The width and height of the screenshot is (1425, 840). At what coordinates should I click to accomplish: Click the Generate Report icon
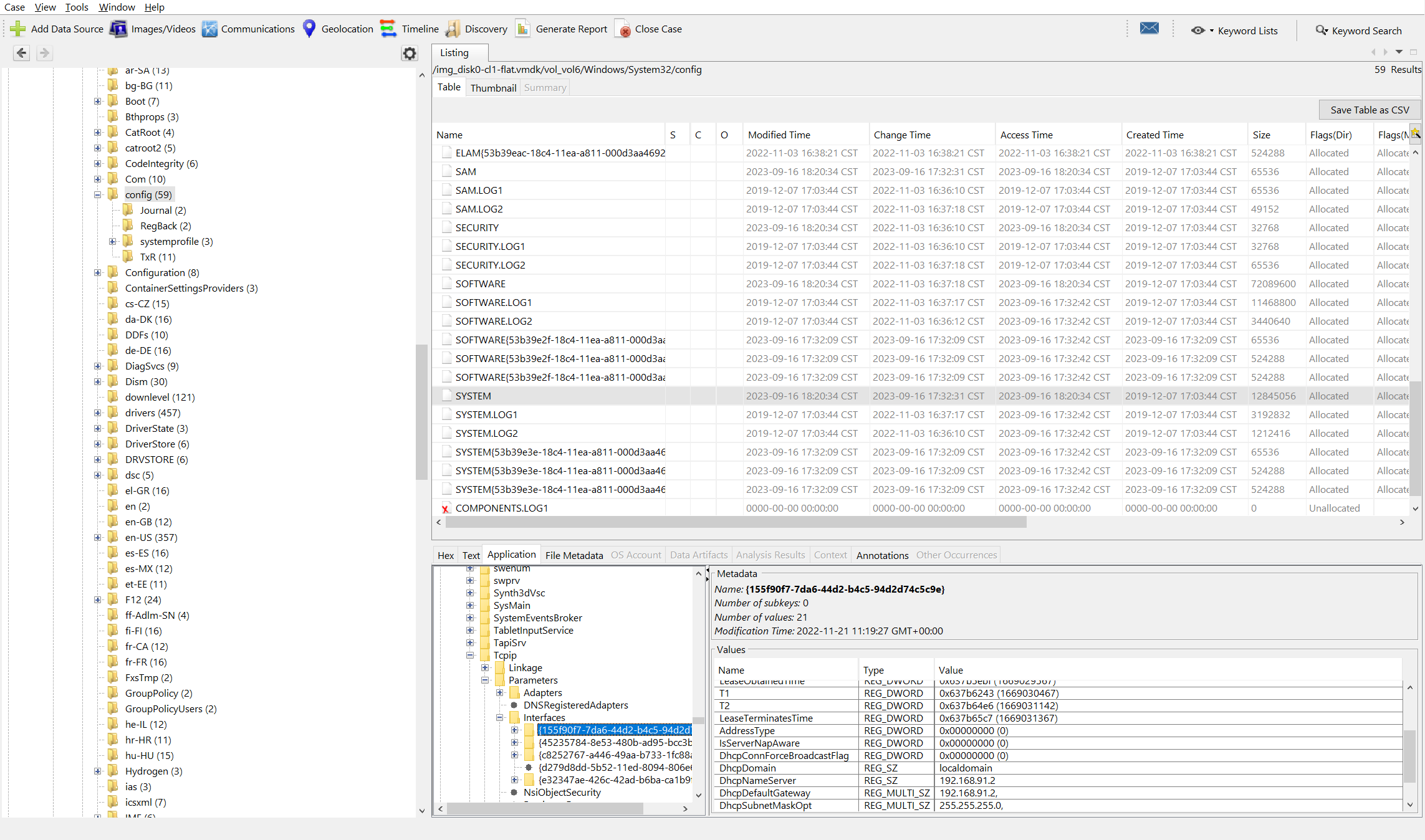coord(522,29)
